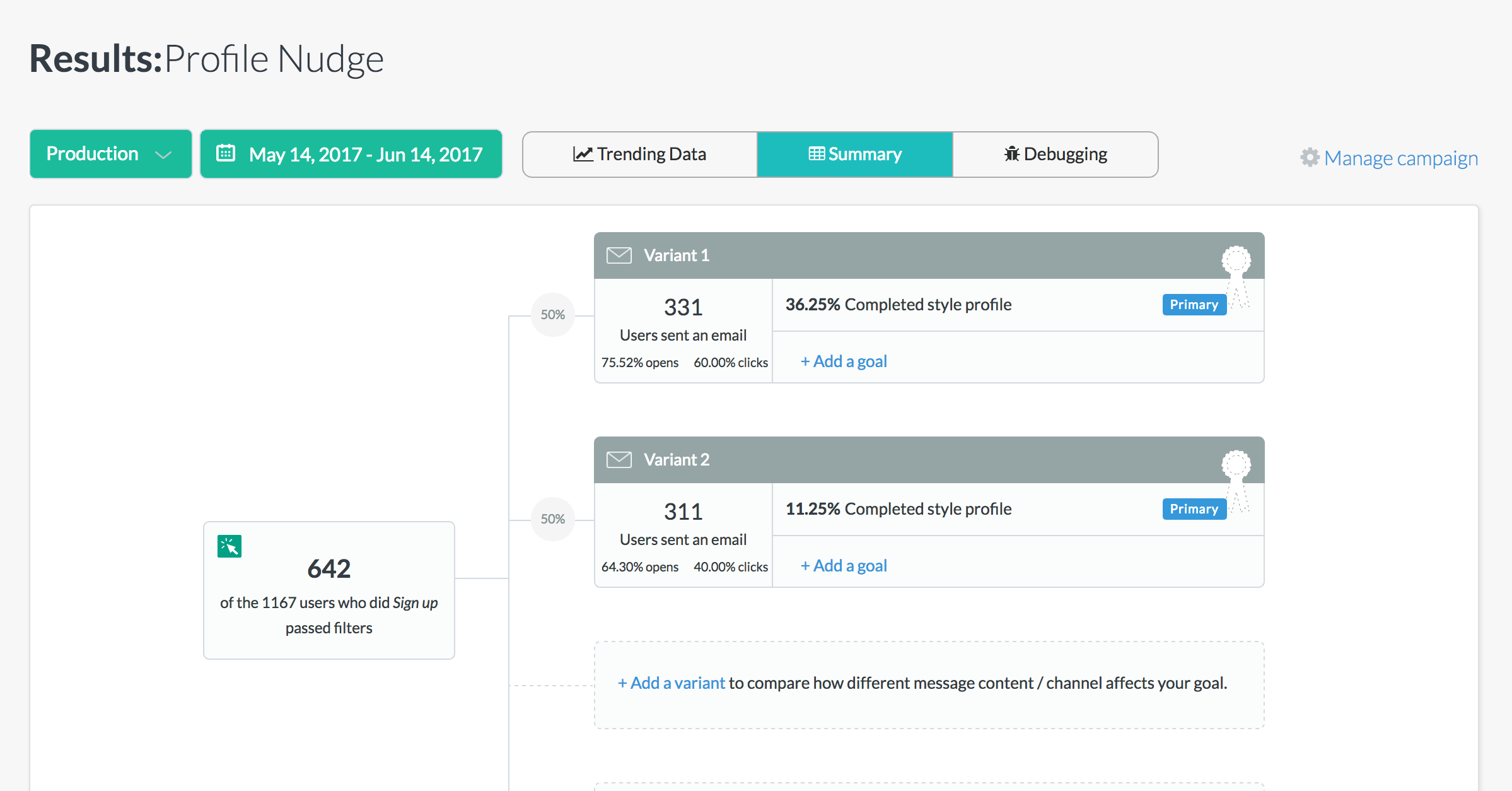1512x791 pixels.
Task: Click 11.25% Completed style profile goal
Action: [898, 509]
